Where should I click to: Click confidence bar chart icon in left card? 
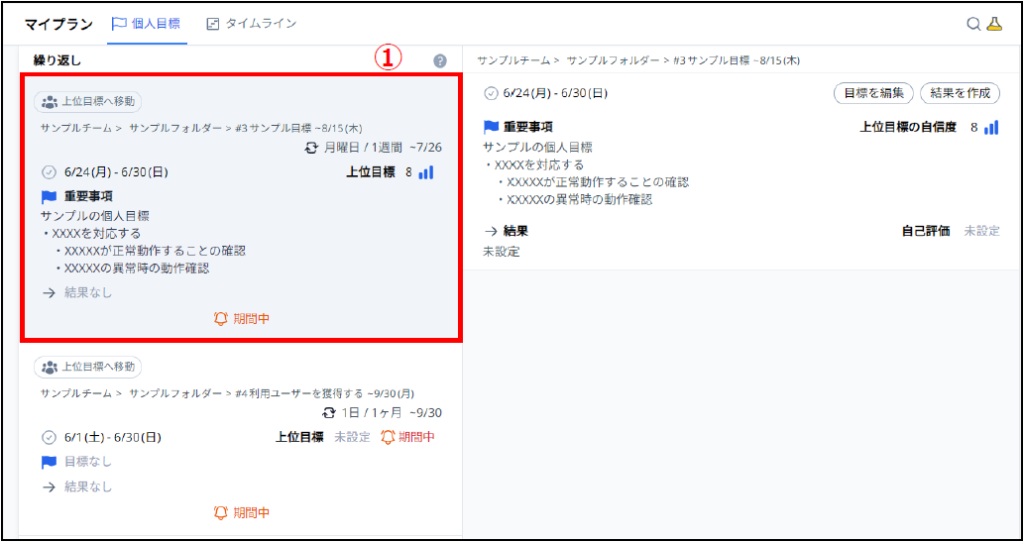pos(426,172)
